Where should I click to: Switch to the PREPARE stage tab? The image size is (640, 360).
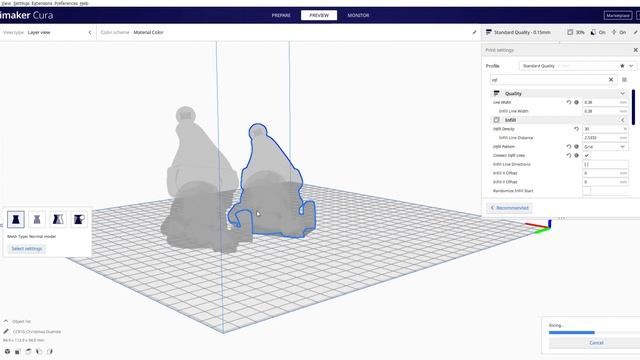281,16
